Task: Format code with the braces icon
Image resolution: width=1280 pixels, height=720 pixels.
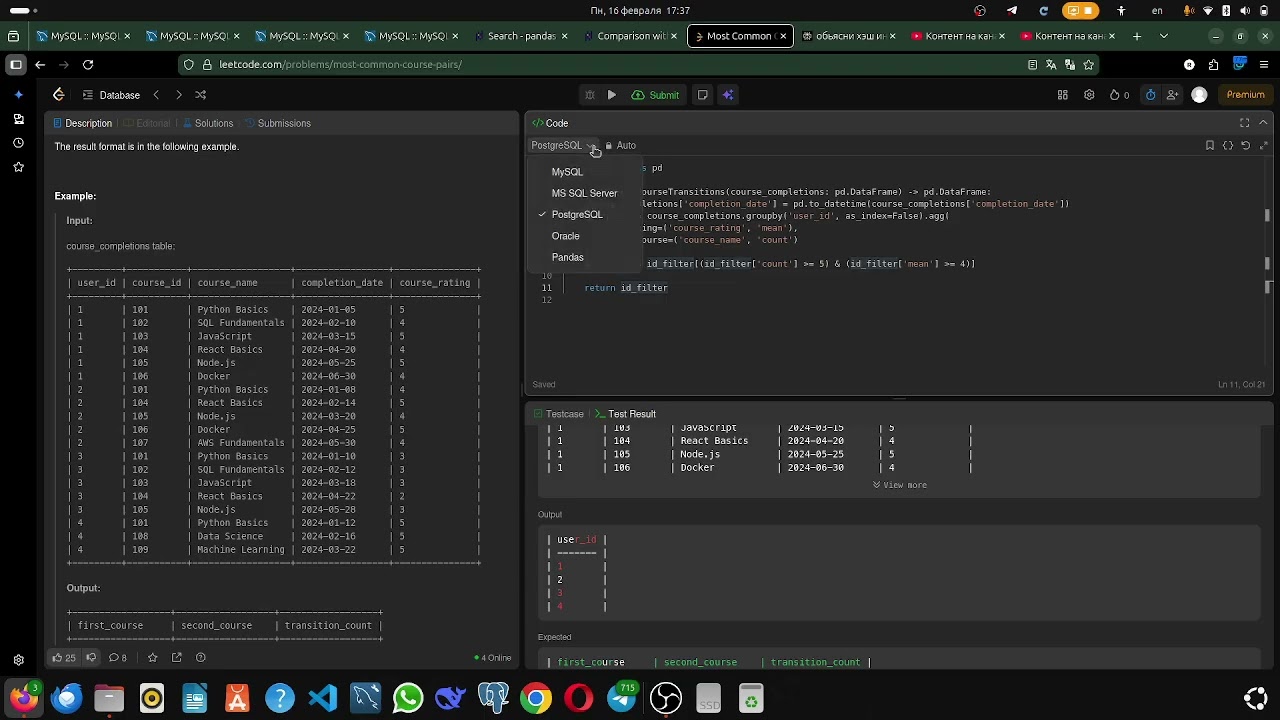Action: 1228,145
